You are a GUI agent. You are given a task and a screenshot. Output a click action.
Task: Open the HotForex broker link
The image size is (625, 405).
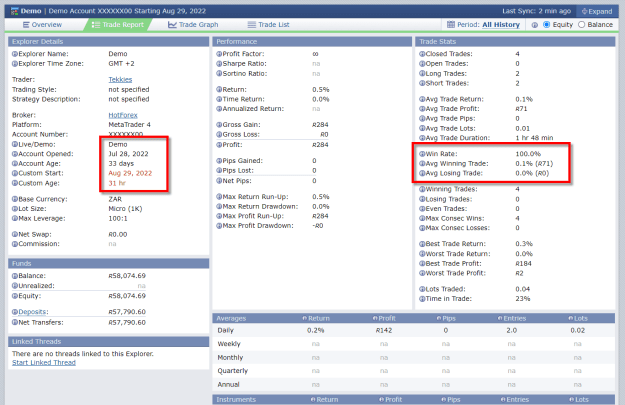pos(123,115)
